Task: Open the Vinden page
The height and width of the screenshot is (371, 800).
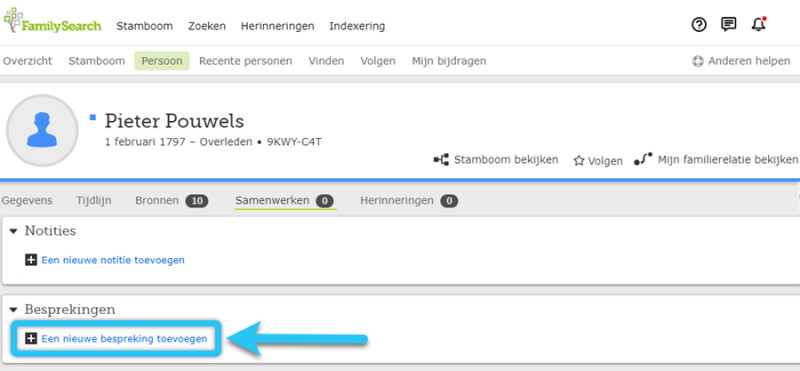Action: [326, 61]
